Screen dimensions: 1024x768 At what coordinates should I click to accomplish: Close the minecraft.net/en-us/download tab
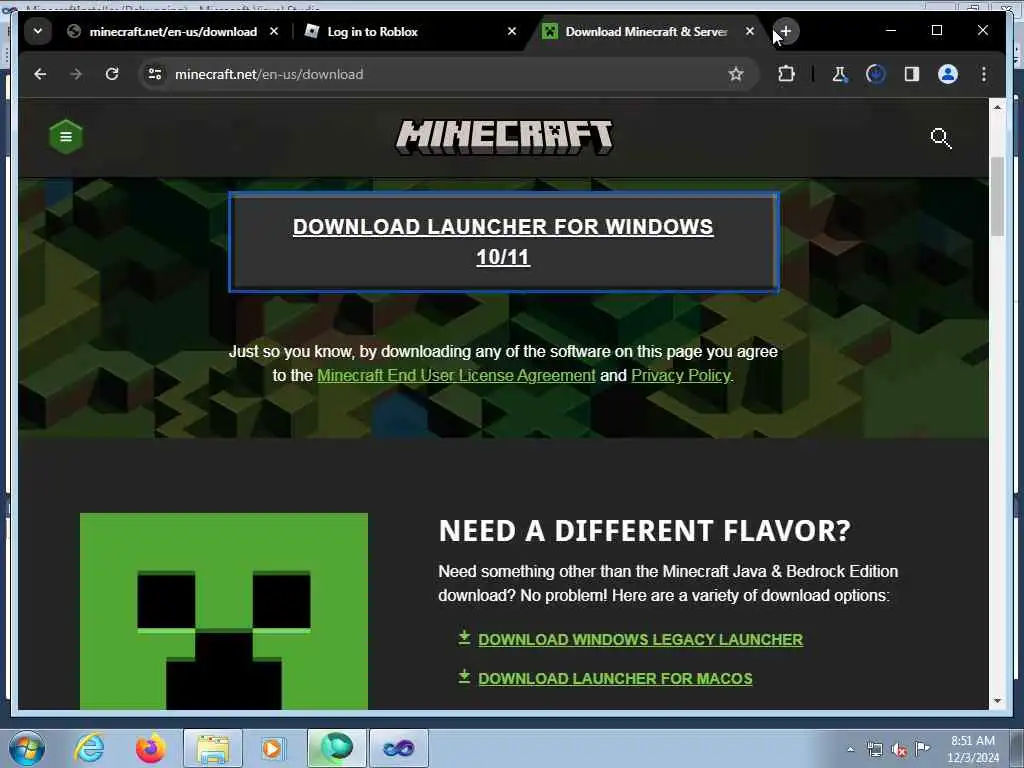[274, 31]
